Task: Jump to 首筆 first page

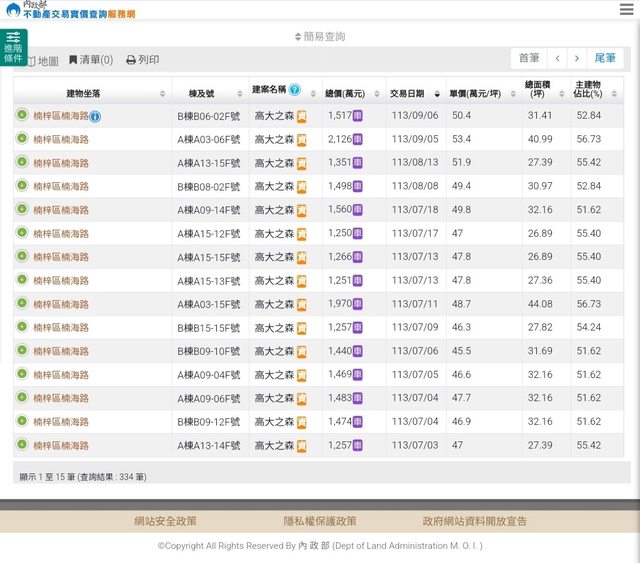Action: click(x=528, y=59)
